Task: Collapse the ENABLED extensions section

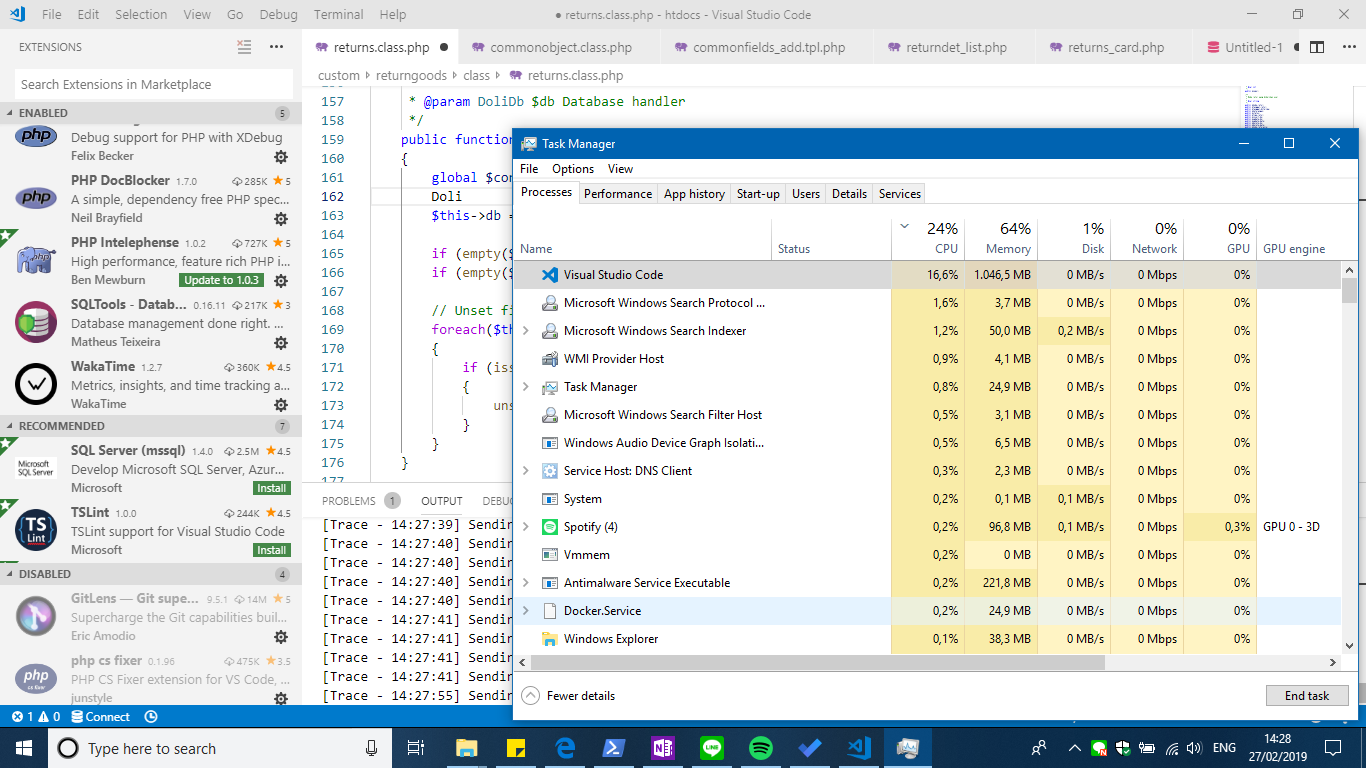Action: 150,113
